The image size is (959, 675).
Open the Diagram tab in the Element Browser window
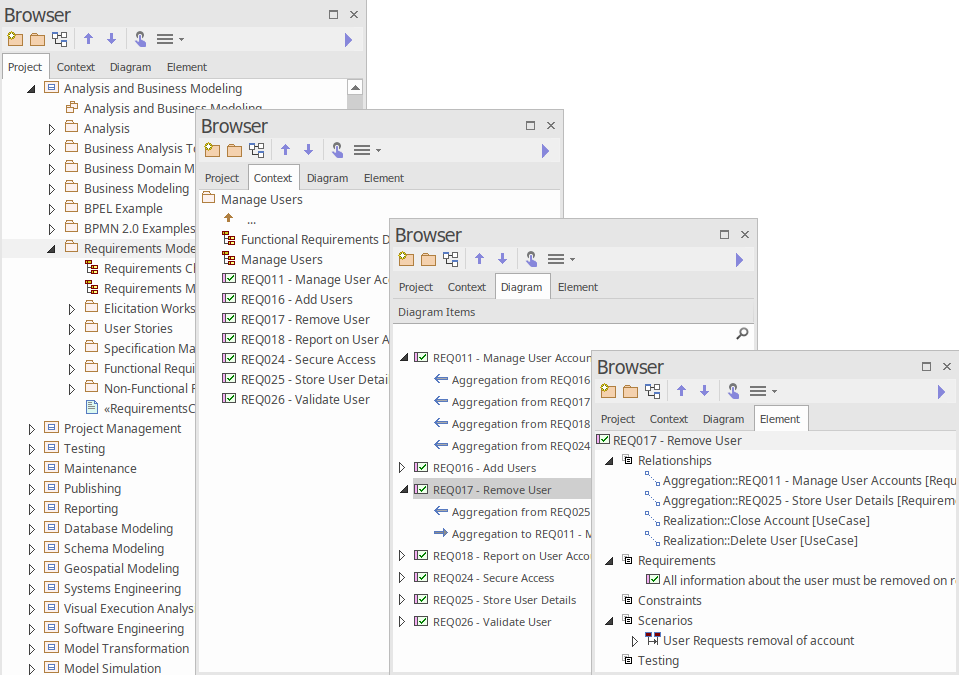coord(723,419)
